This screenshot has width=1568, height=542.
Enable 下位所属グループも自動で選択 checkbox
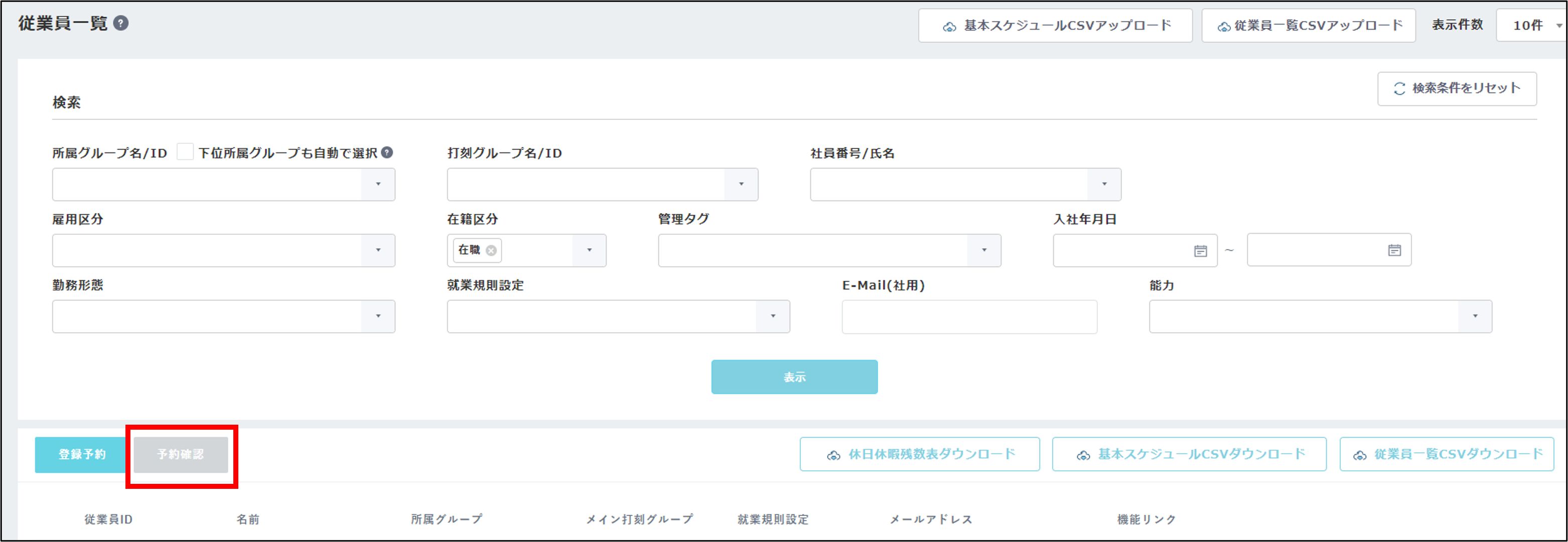pos(185,152)
